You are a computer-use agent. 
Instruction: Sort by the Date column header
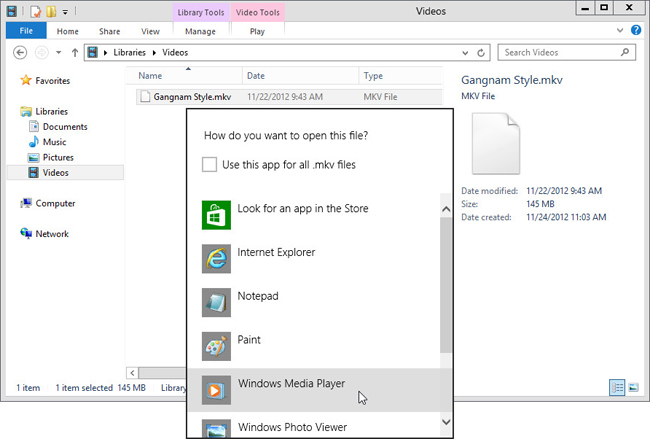click(x=300, y=75)
